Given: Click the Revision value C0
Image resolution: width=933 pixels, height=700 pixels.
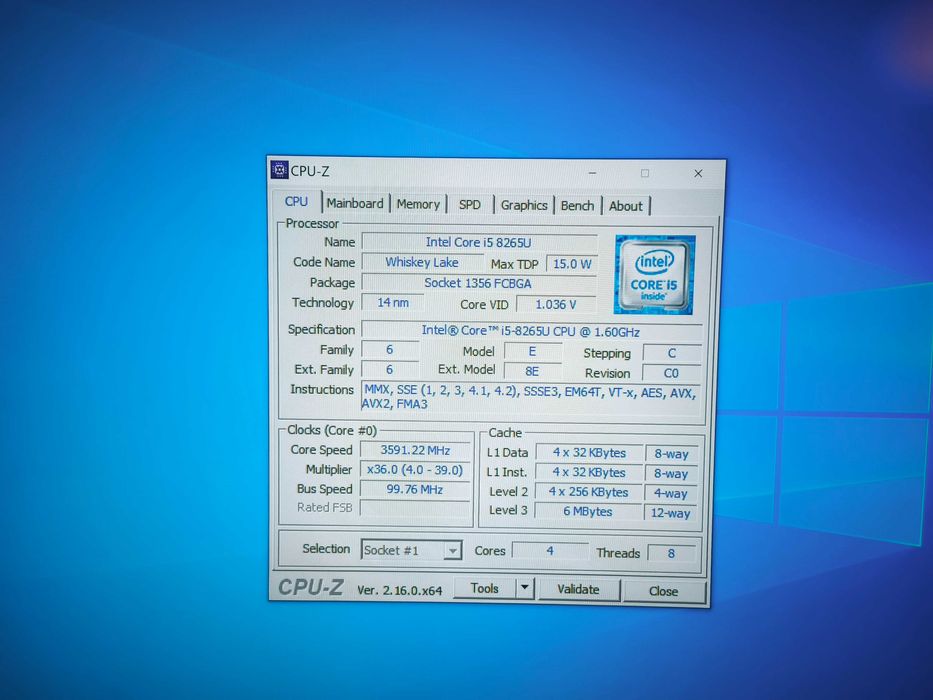Looking at the screenshot, I should click(x=671, y=373).
